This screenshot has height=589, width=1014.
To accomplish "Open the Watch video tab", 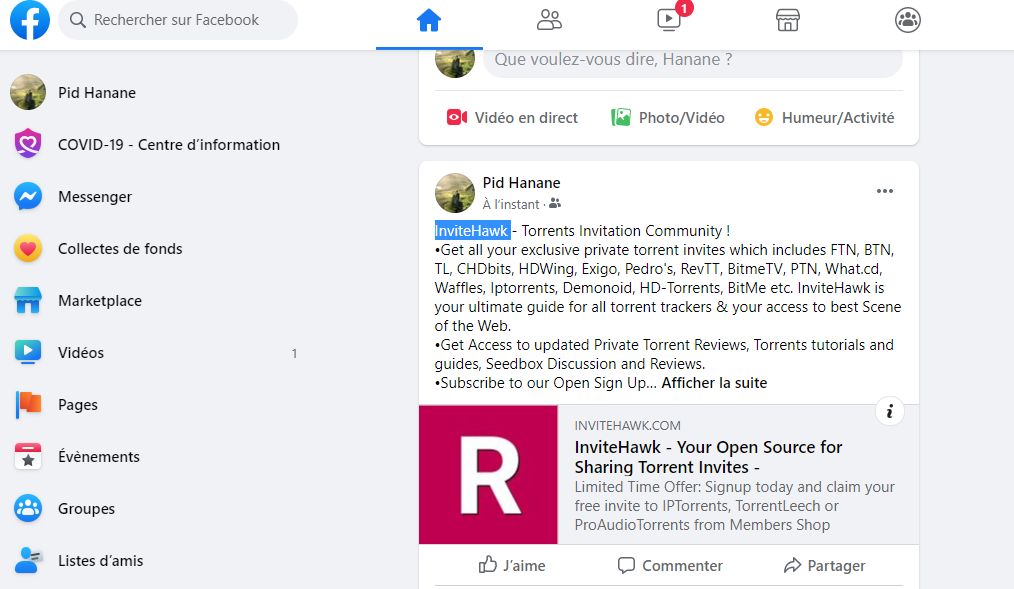I will [669, 20].
